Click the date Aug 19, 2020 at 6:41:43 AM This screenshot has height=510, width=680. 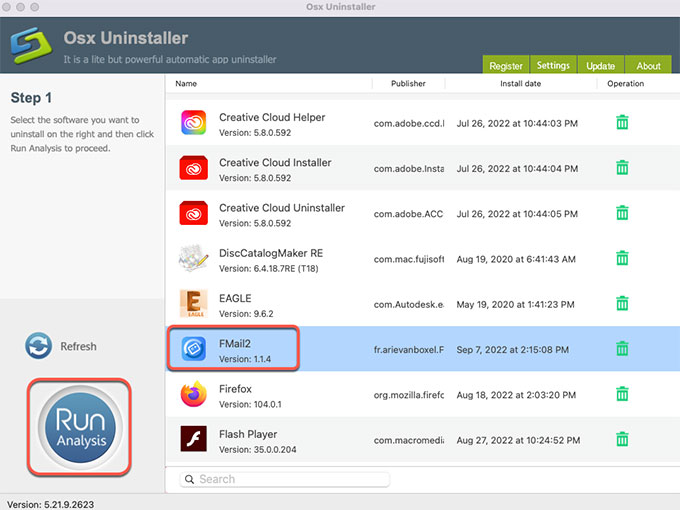tap(516, 259)
